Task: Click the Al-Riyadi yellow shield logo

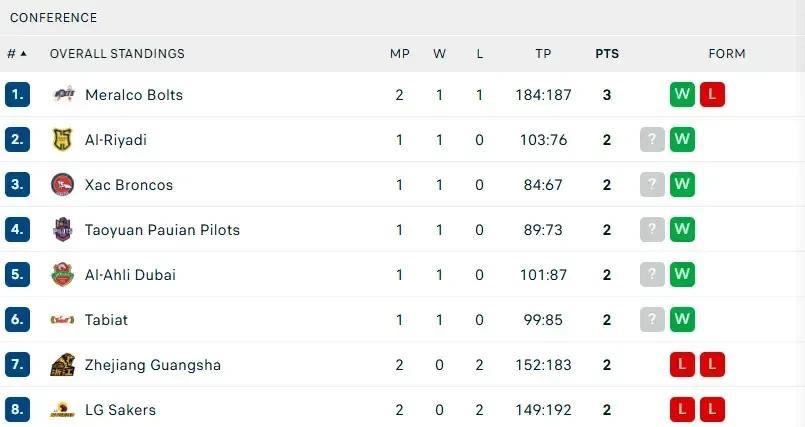Action: (63, 140)
